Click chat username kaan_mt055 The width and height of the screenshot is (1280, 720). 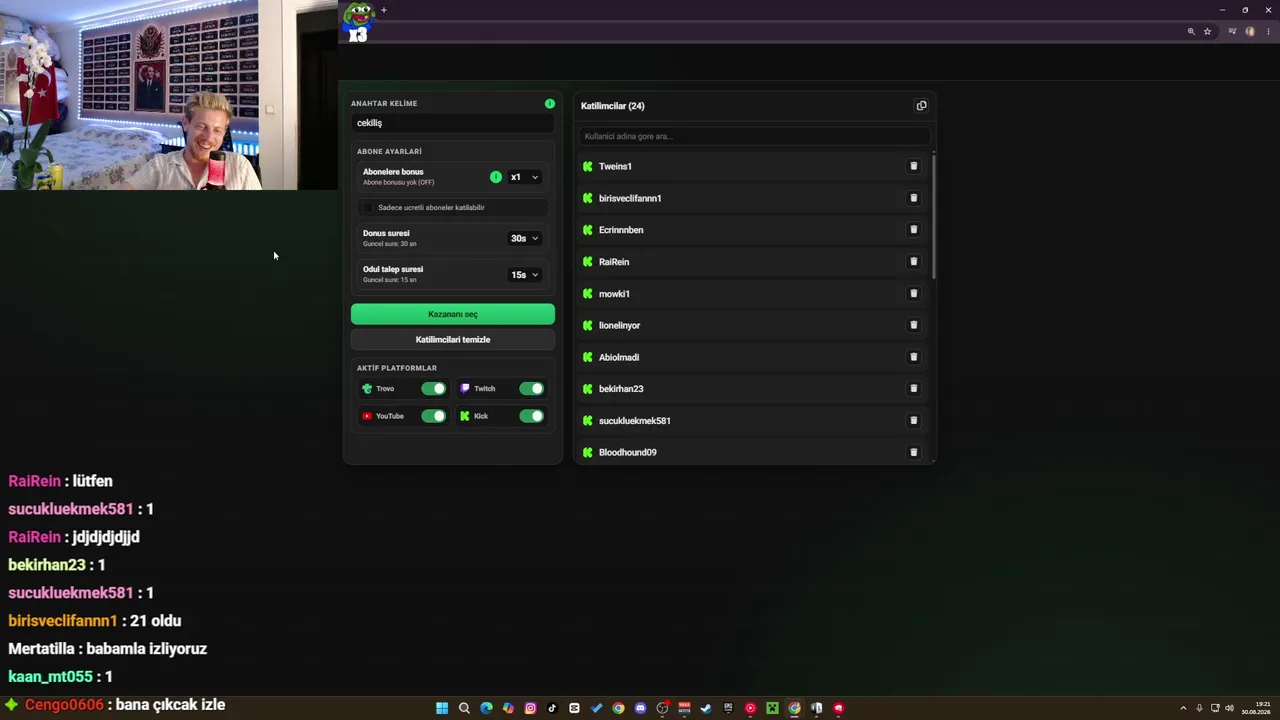click(x=50, y=677)
